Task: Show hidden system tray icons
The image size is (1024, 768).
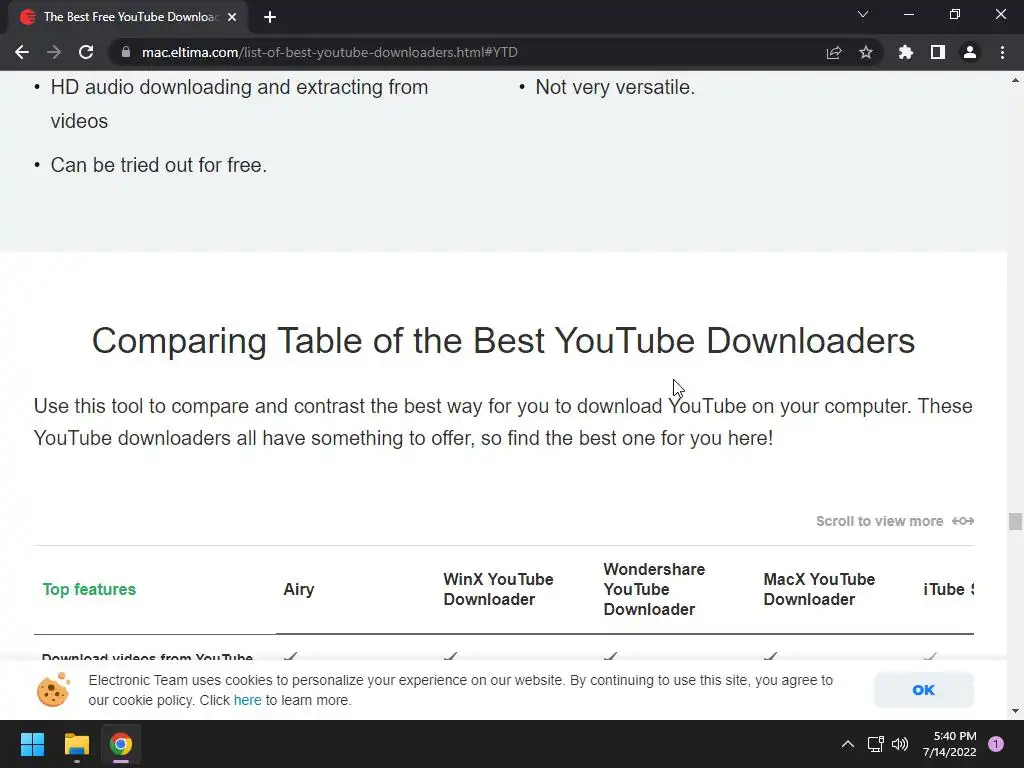Action: 848,744
